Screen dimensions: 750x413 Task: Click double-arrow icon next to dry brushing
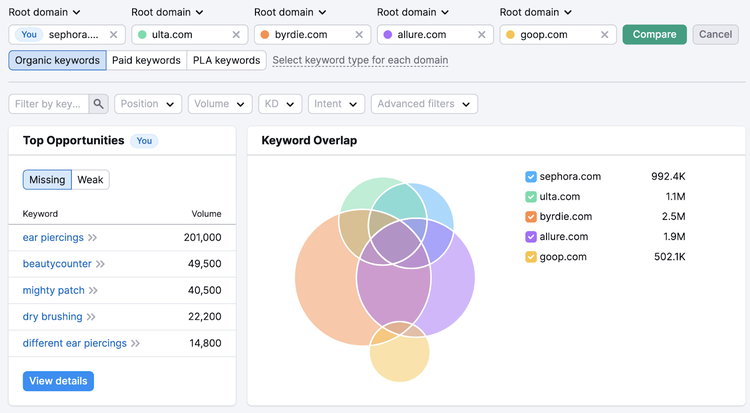pyautogui.click(x=91, y=317)
